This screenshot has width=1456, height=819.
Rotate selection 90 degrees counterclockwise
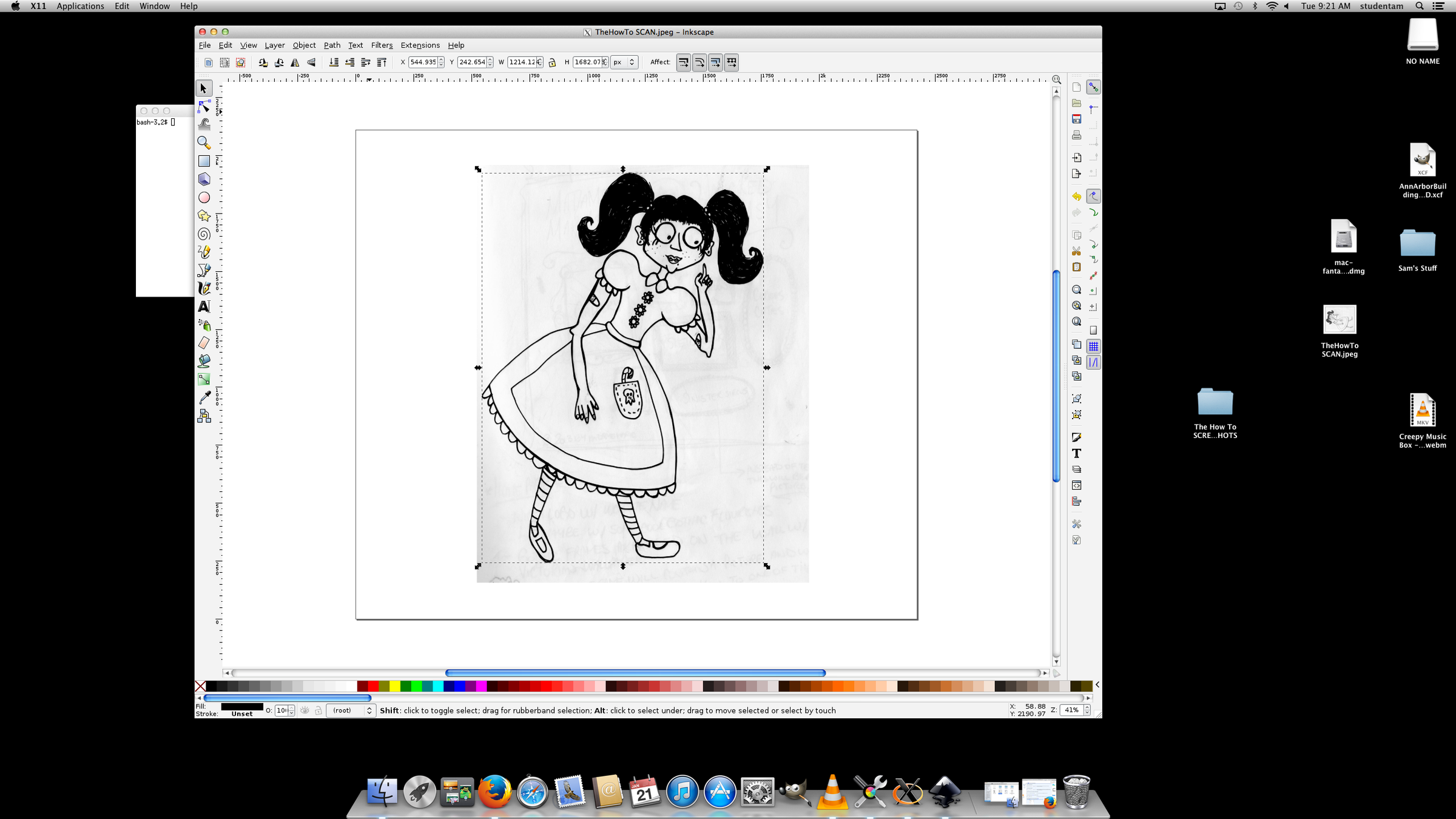click(x=263, y=62)
